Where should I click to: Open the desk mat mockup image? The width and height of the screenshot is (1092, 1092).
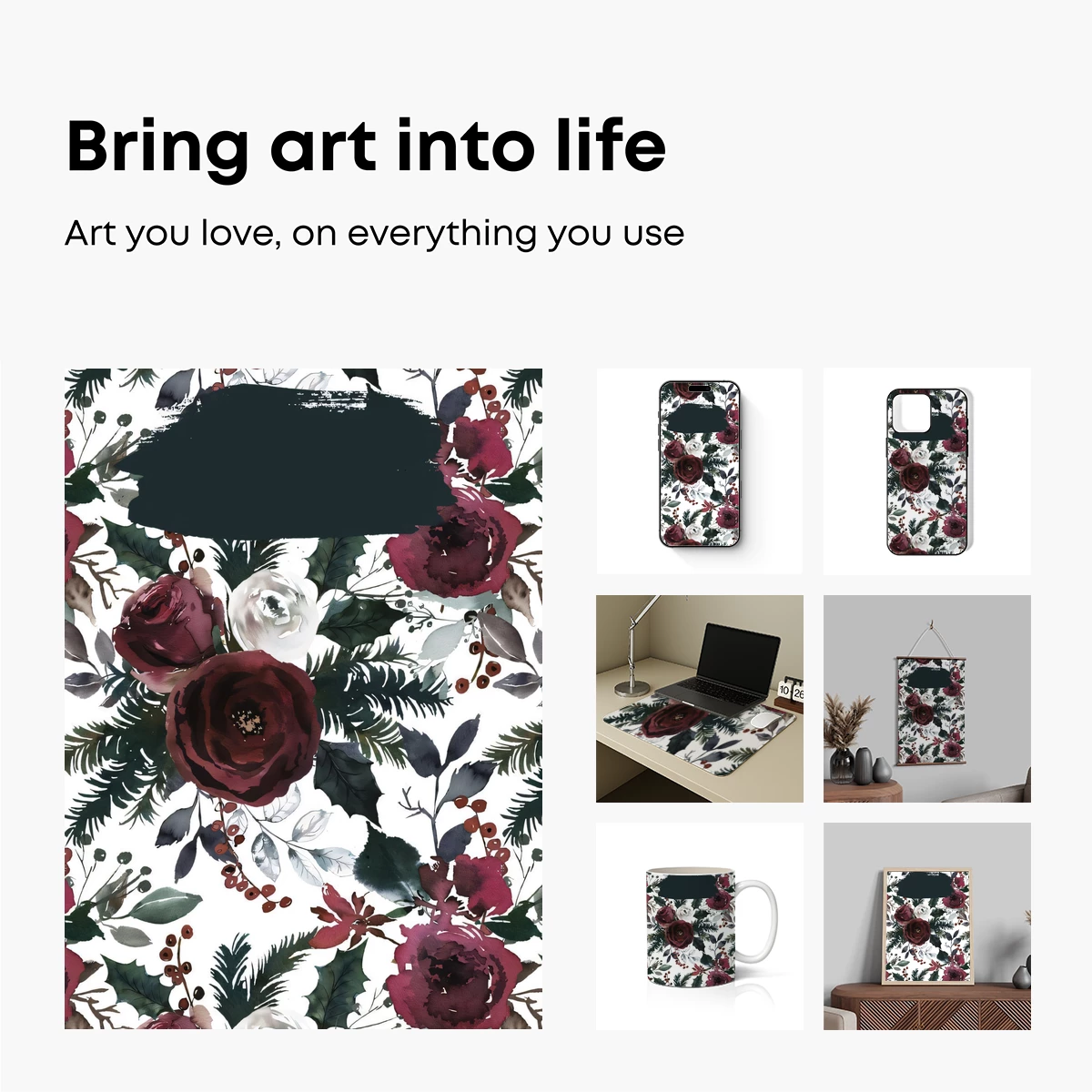(x=699, y=698)
